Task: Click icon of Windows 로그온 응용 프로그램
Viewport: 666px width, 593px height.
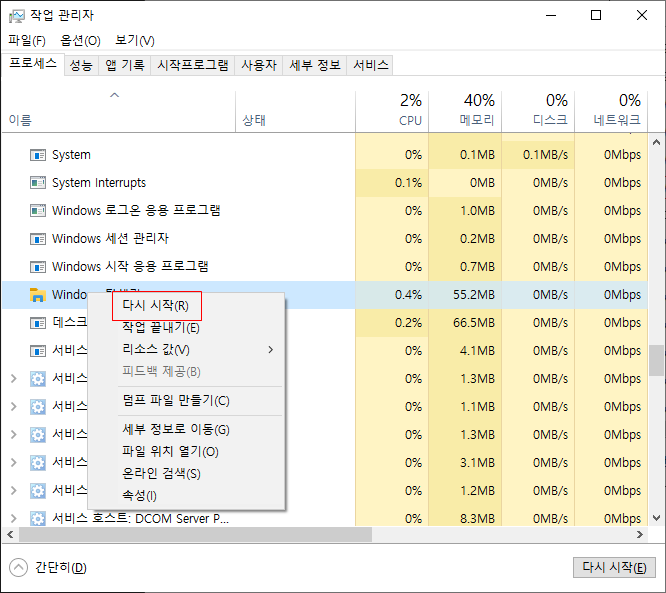Action: [x=38, y=211]
